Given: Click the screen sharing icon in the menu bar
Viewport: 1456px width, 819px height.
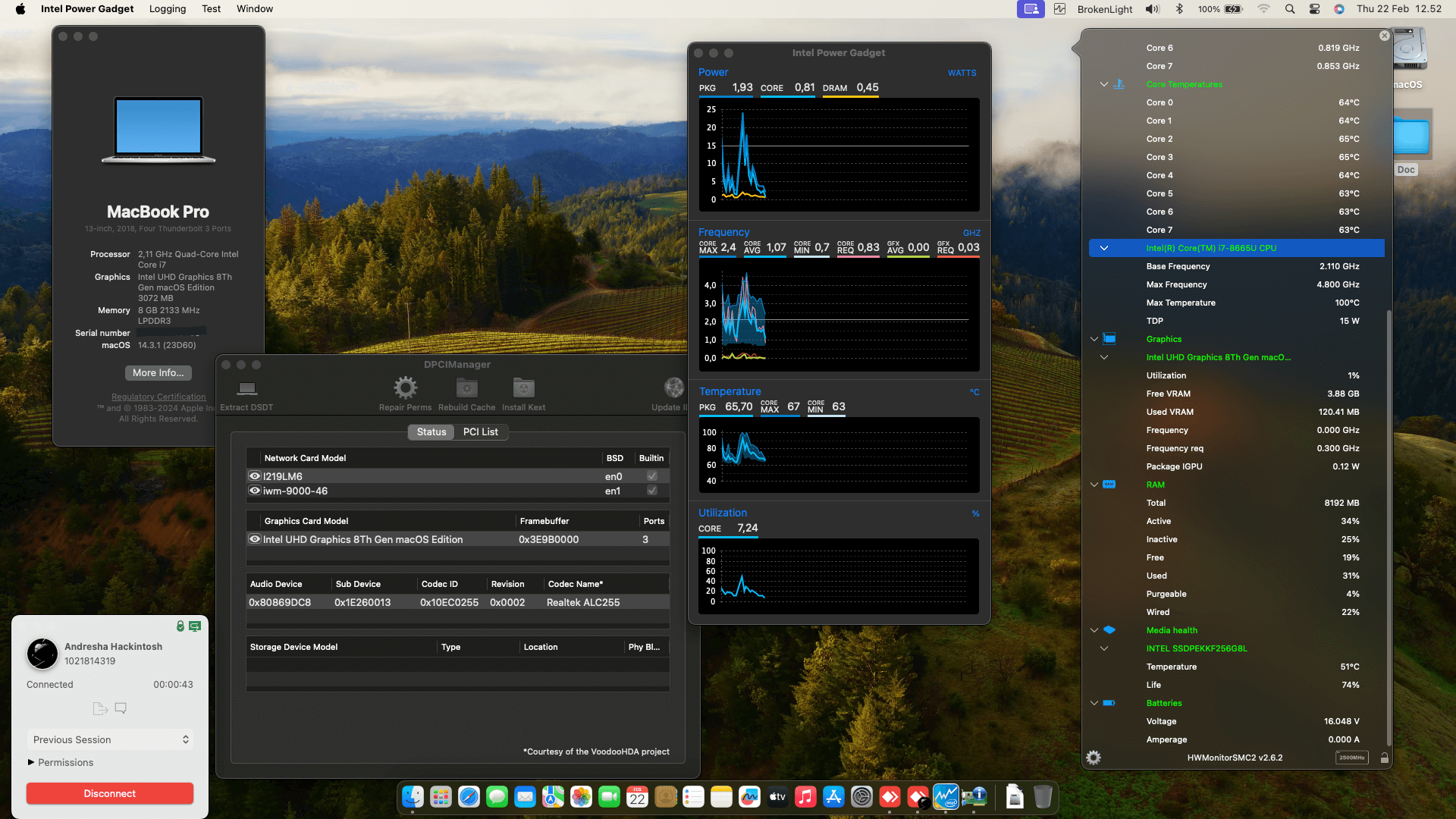Looking at the screenshot, I should pyautogui.click(x=1030, y=8).
